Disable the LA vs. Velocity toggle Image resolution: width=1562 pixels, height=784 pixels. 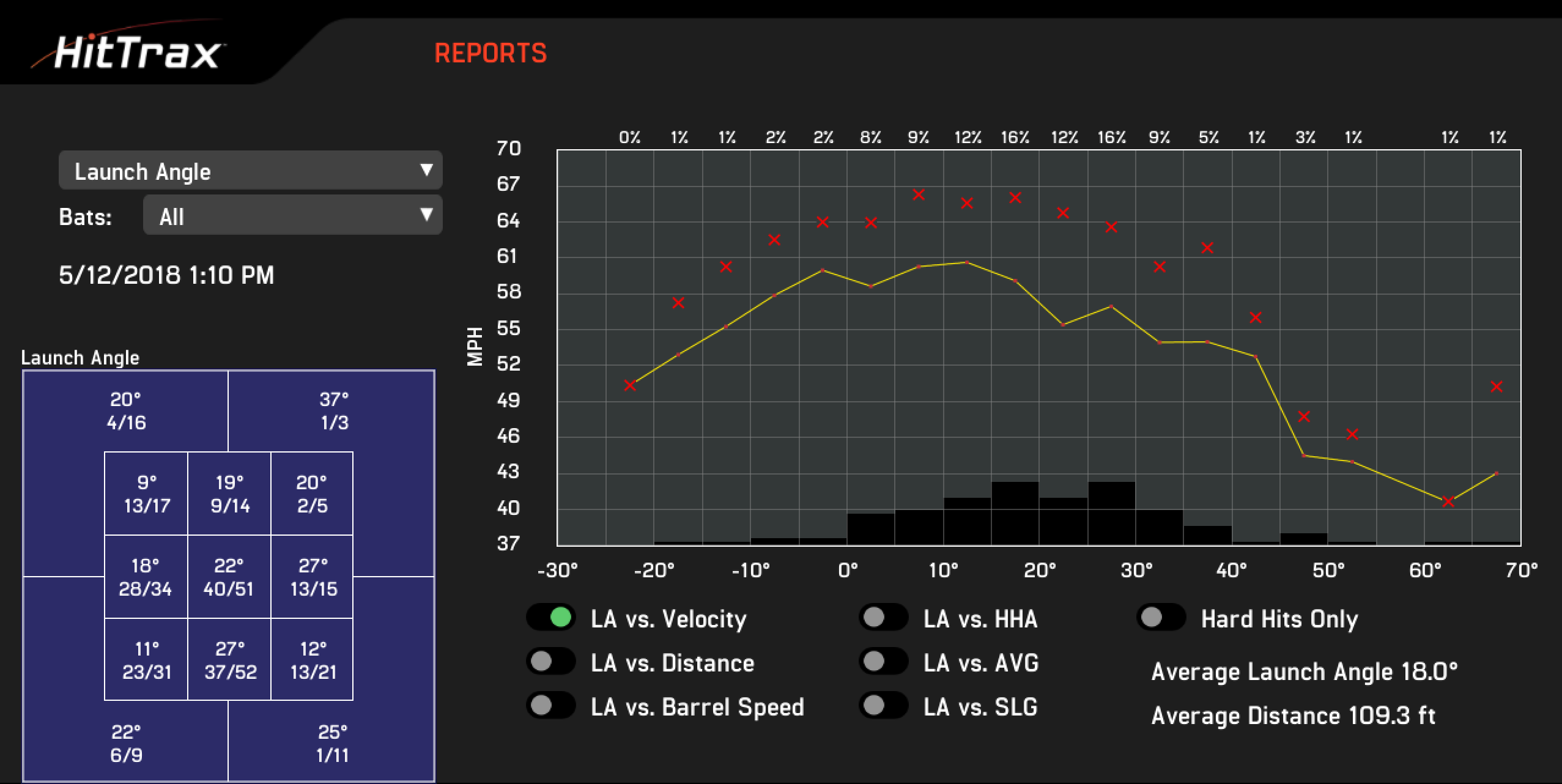tap(551, 618)
